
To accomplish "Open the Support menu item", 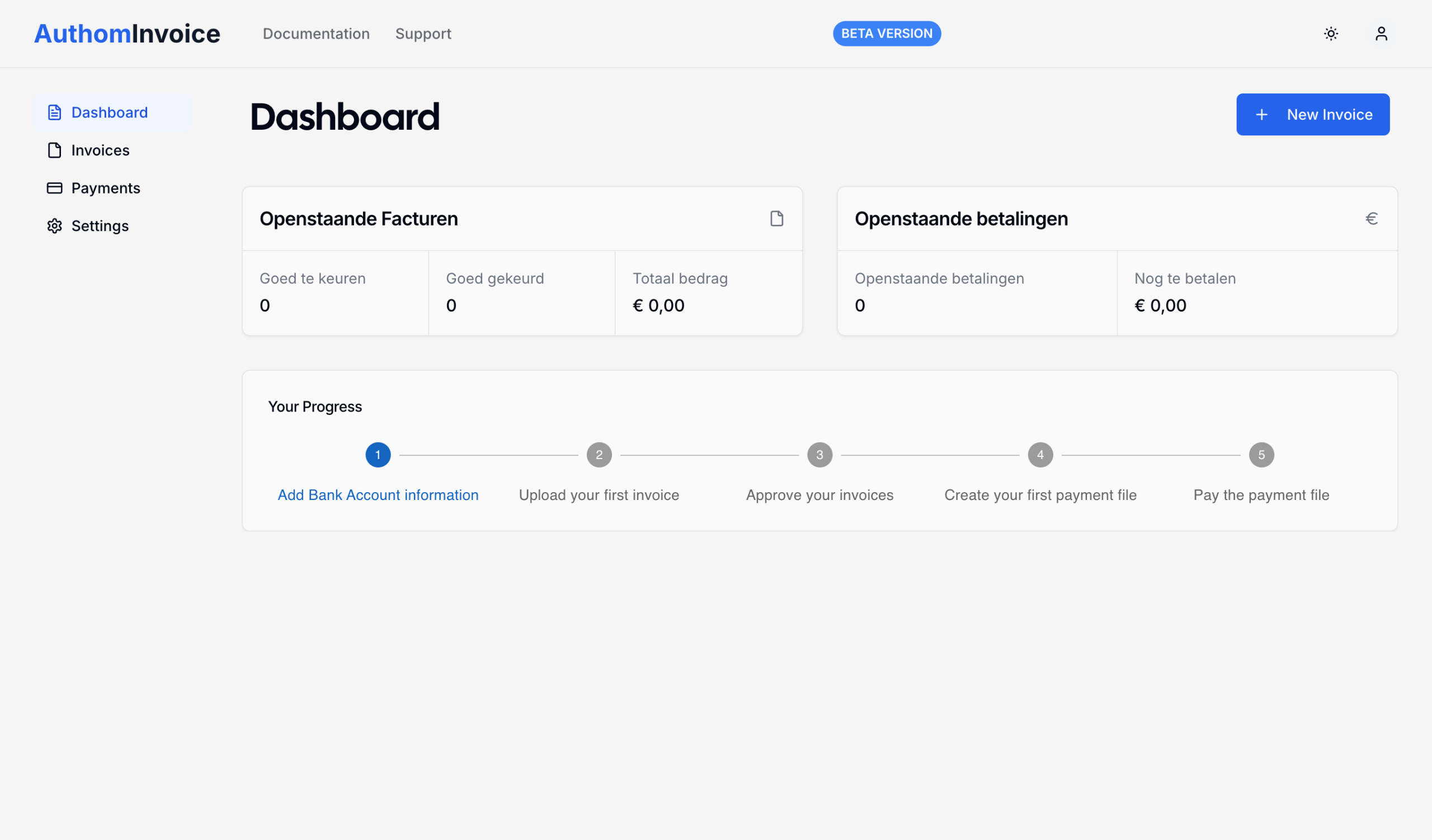I will coord(423,34).
